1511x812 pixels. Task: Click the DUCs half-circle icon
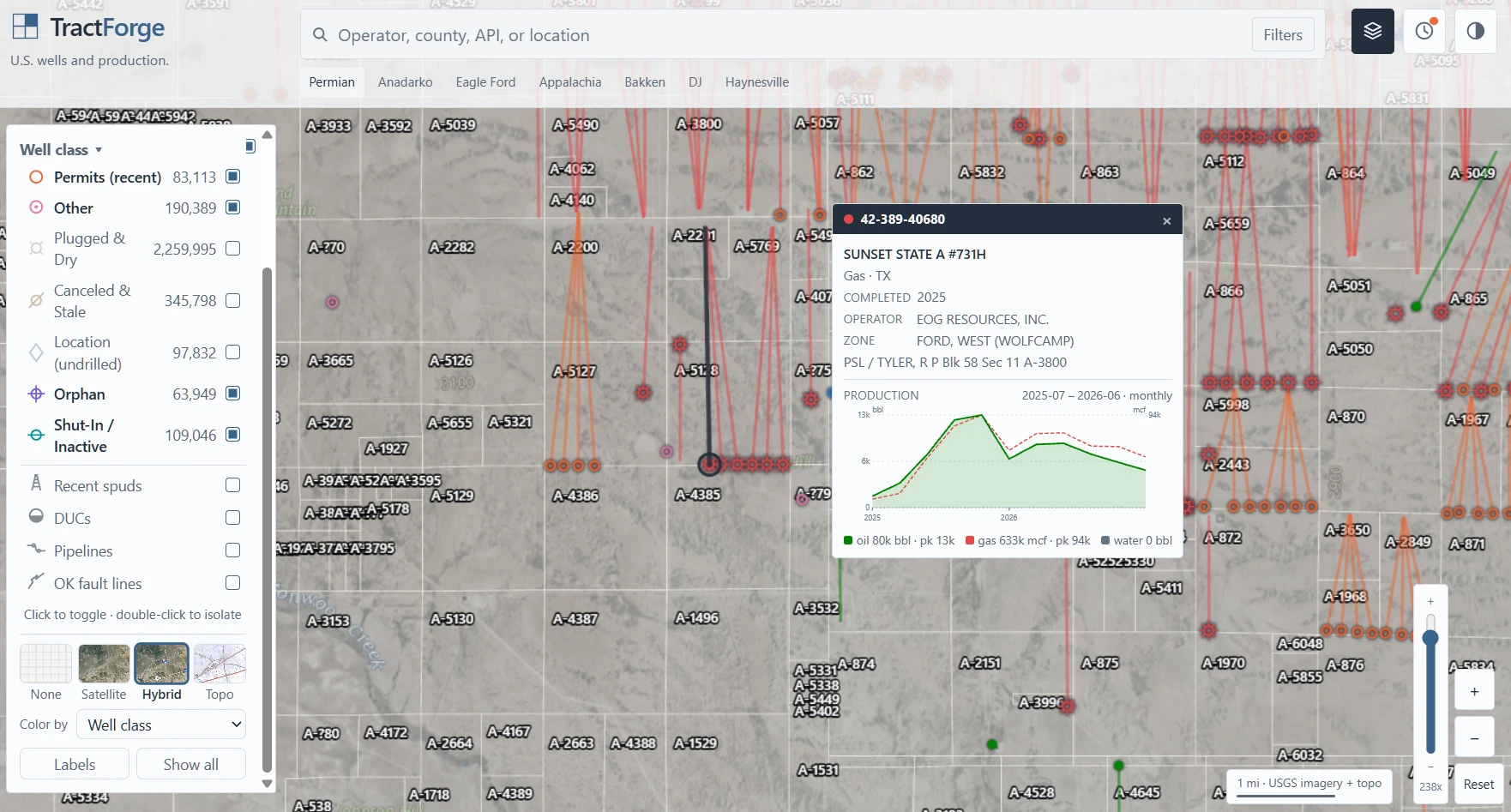click(x=36, y=516)
